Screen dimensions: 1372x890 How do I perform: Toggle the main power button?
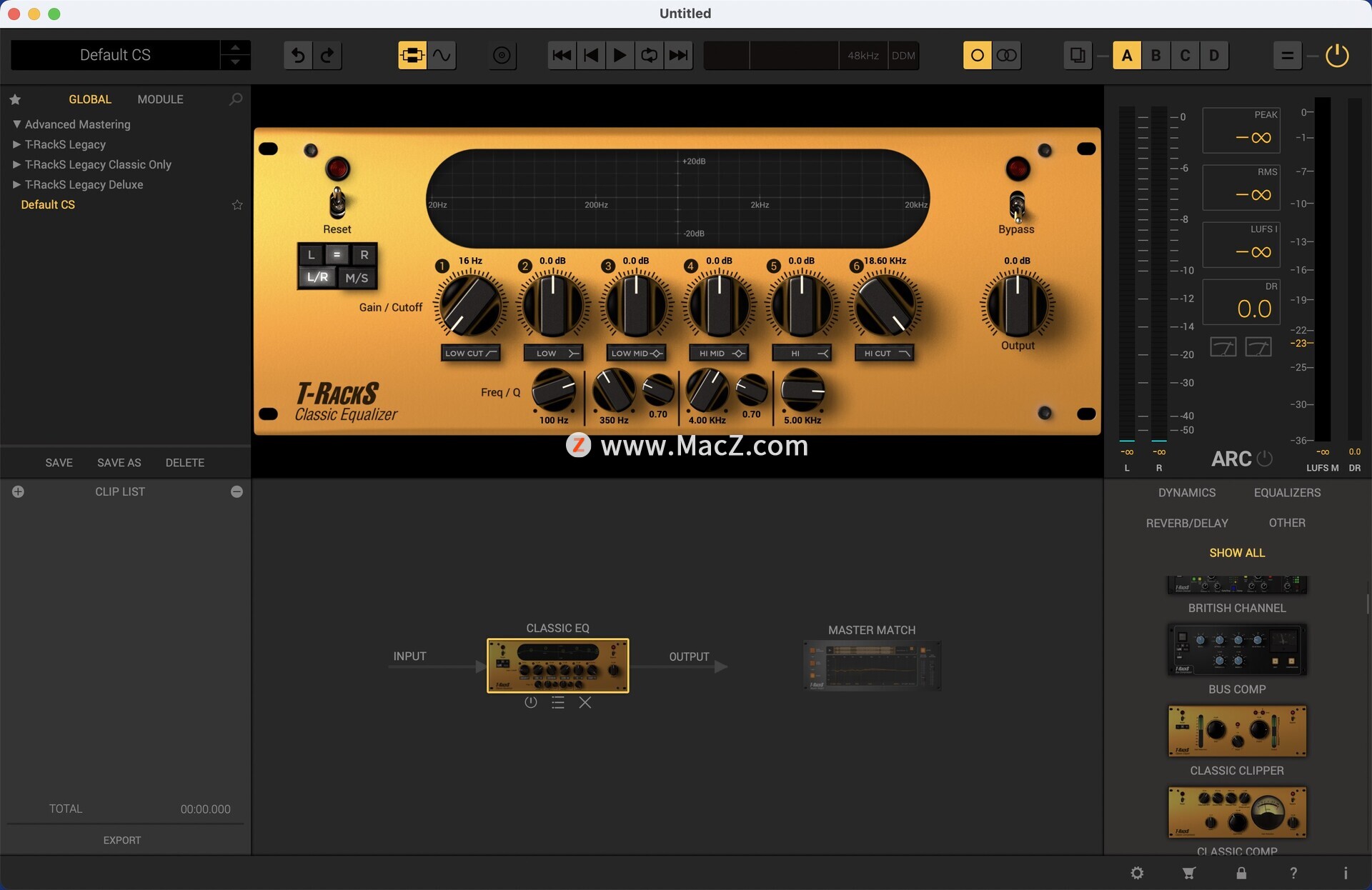click(1337, 55)
